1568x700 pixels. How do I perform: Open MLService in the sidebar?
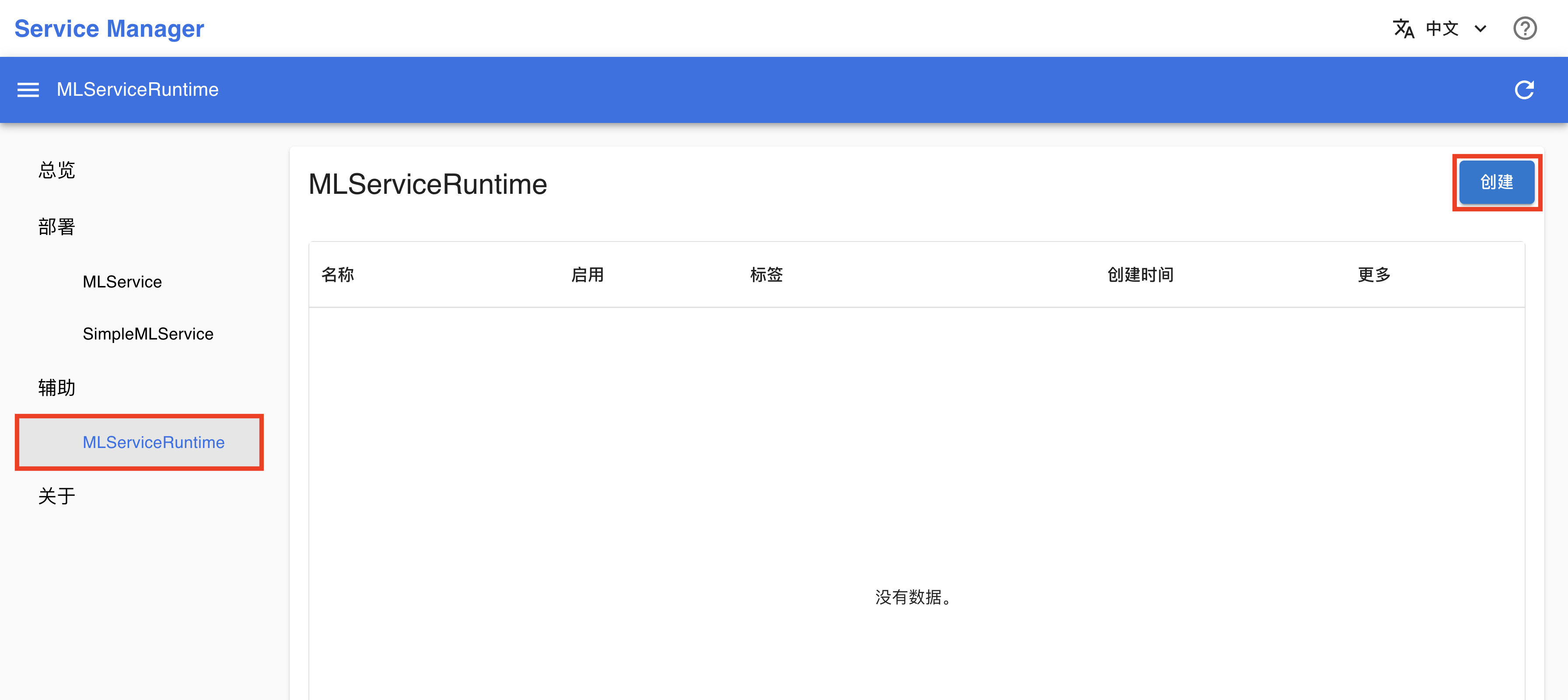[x=122, y=282]
